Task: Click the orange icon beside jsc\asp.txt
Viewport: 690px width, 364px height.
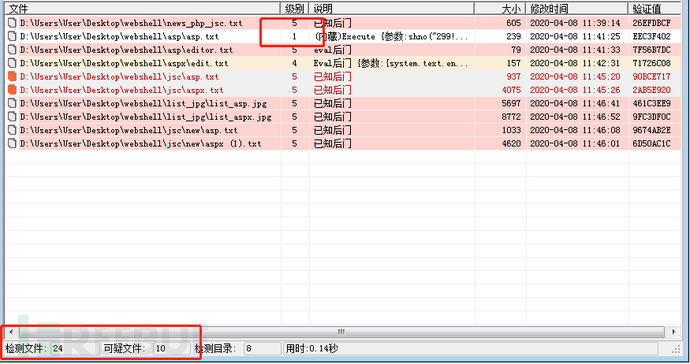Action: (x=12, y=77)
